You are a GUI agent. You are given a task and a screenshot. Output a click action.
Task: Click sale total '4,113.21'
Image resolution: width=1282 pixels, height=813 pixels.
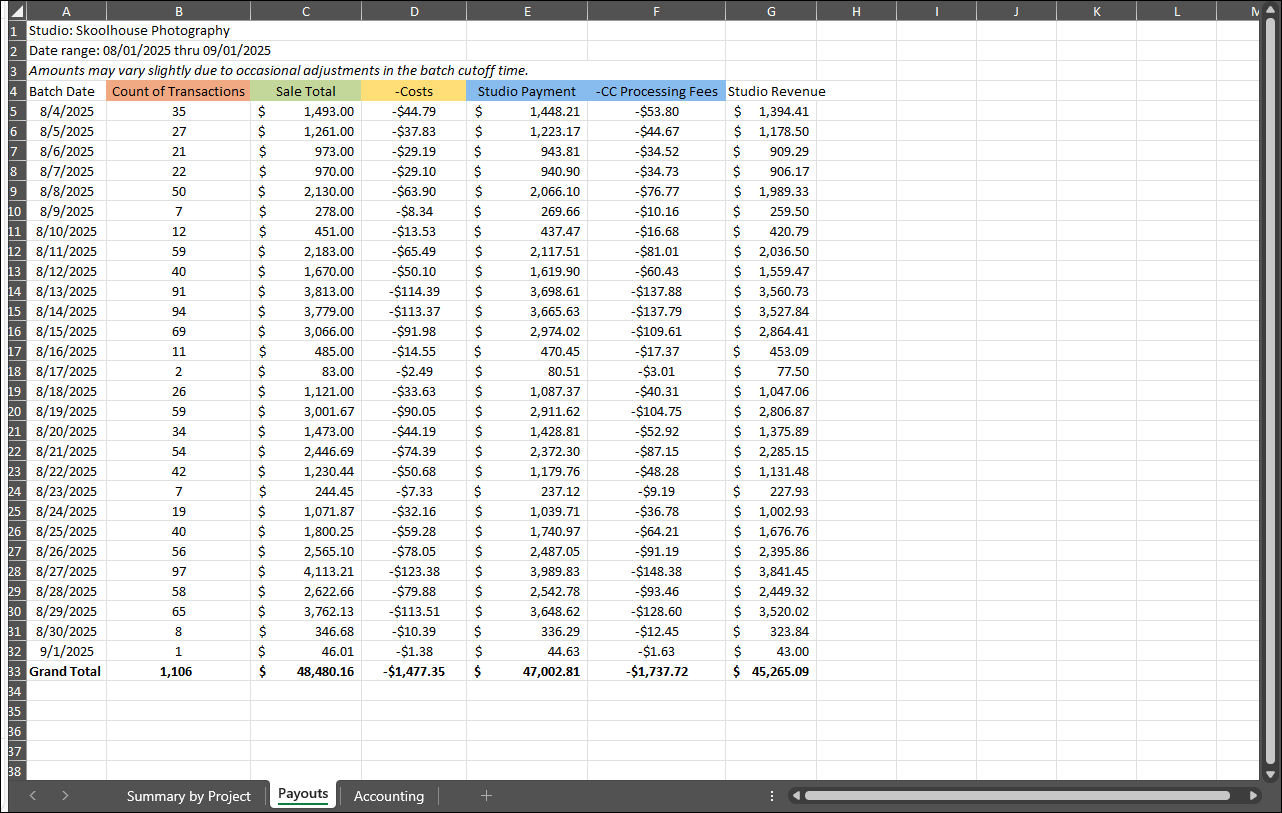(305, 571)
